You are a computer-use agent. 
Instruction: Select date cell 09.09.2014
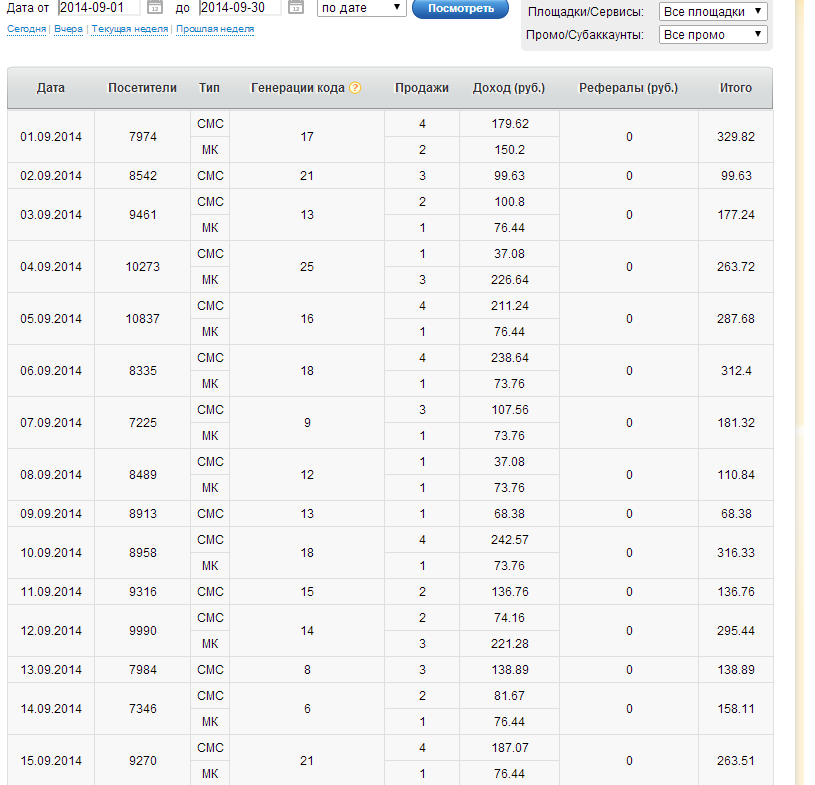click(51, 514)
